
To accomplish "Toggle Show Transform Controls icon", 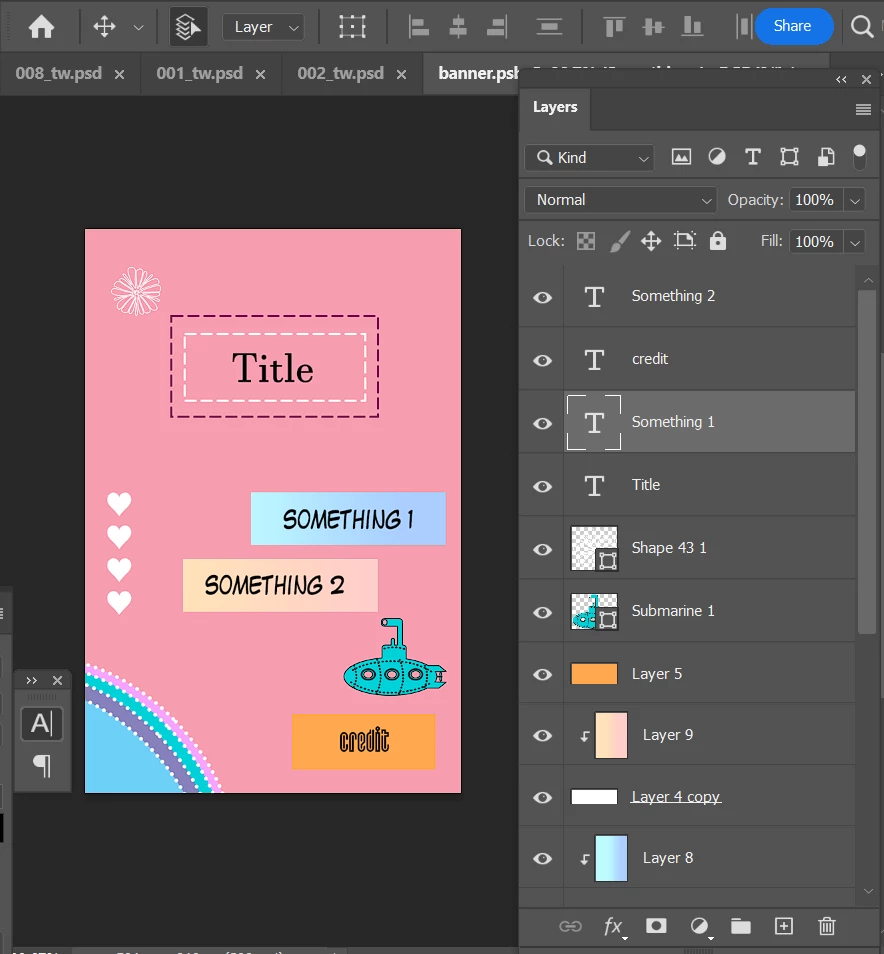I will coord(352,27).
